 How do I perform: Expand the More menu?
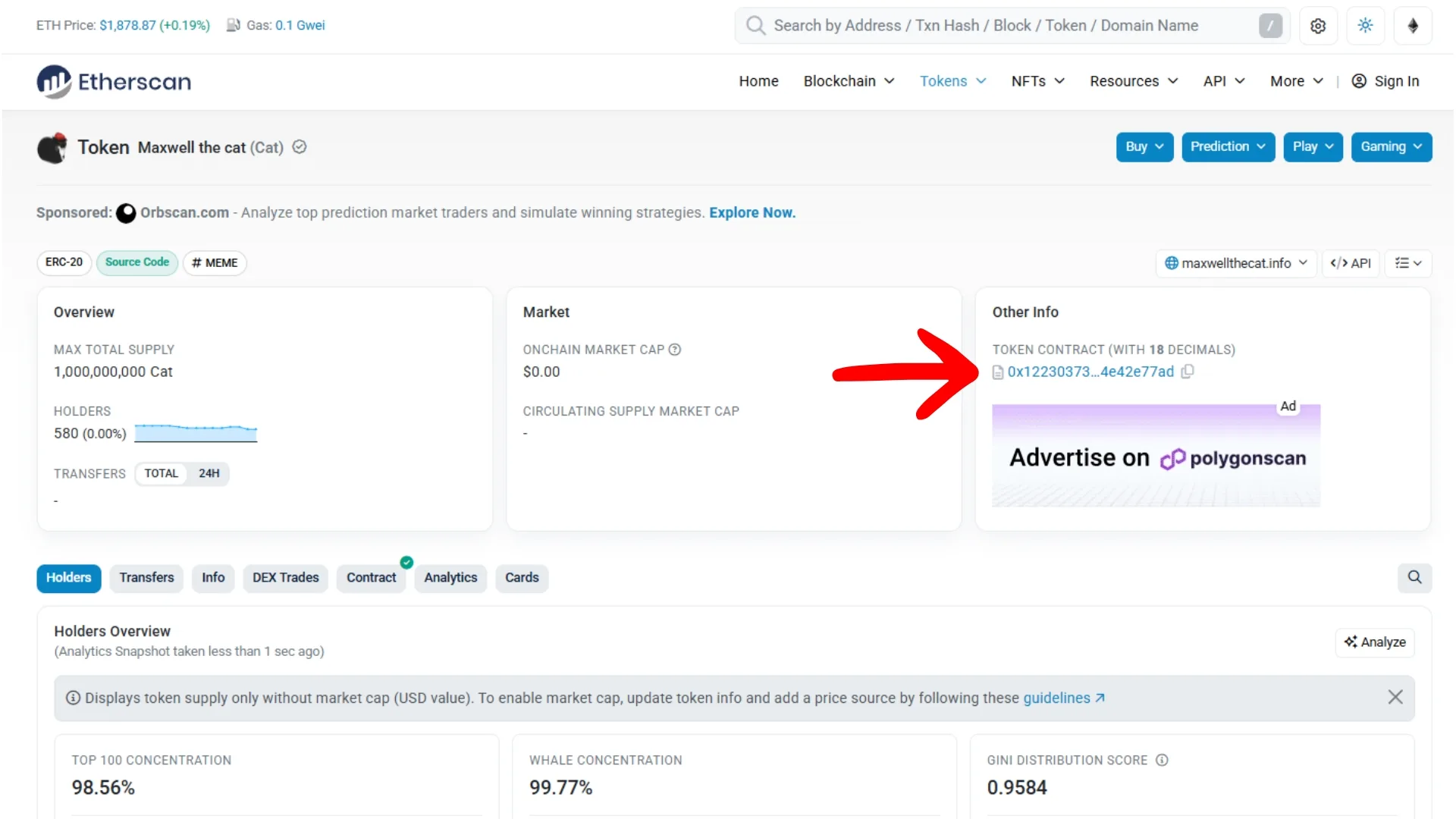pyautogui.click(x=1296, y=81)
